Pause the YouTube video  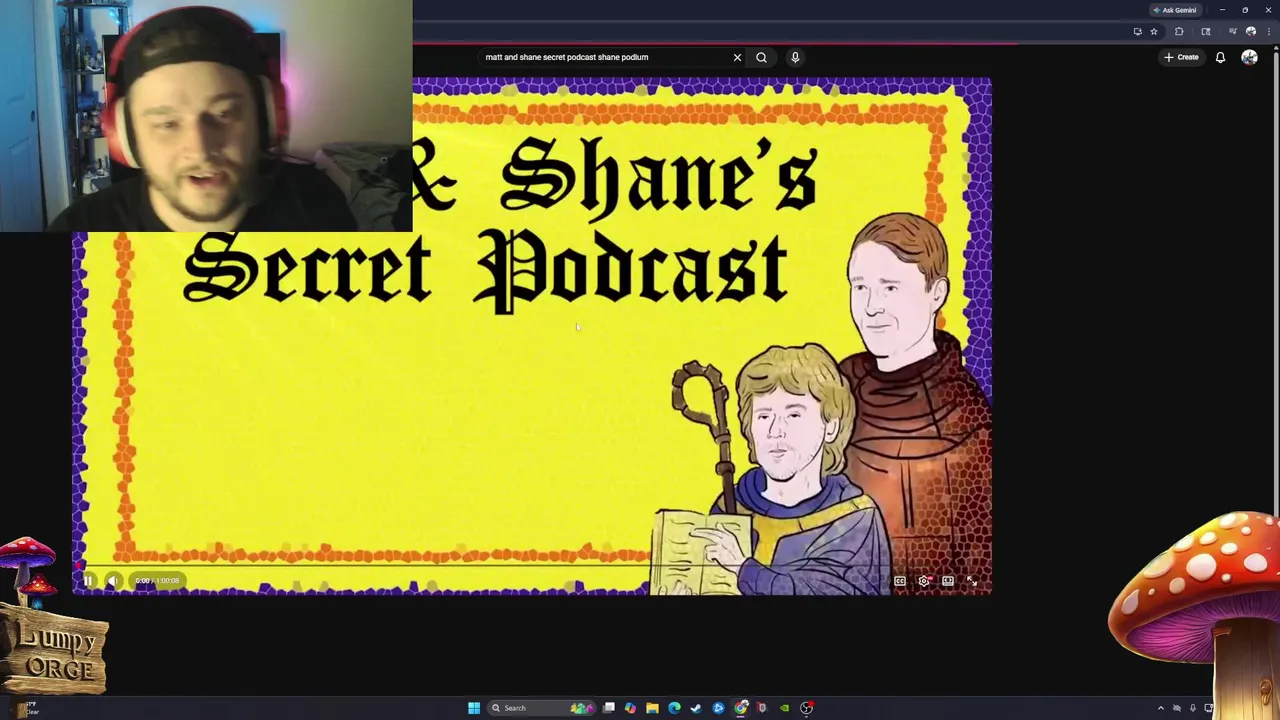click(88, 581)
